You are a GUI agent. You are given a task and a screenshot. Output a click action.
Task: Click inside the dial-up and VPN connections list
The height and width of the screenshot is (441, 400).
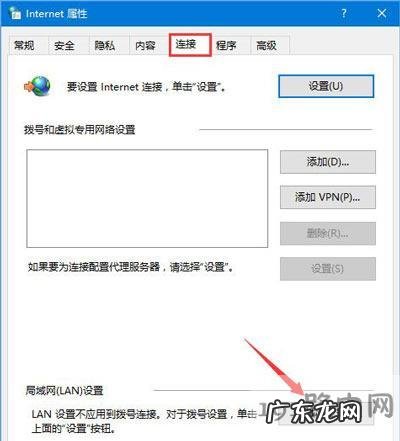[x=147, y=198]
